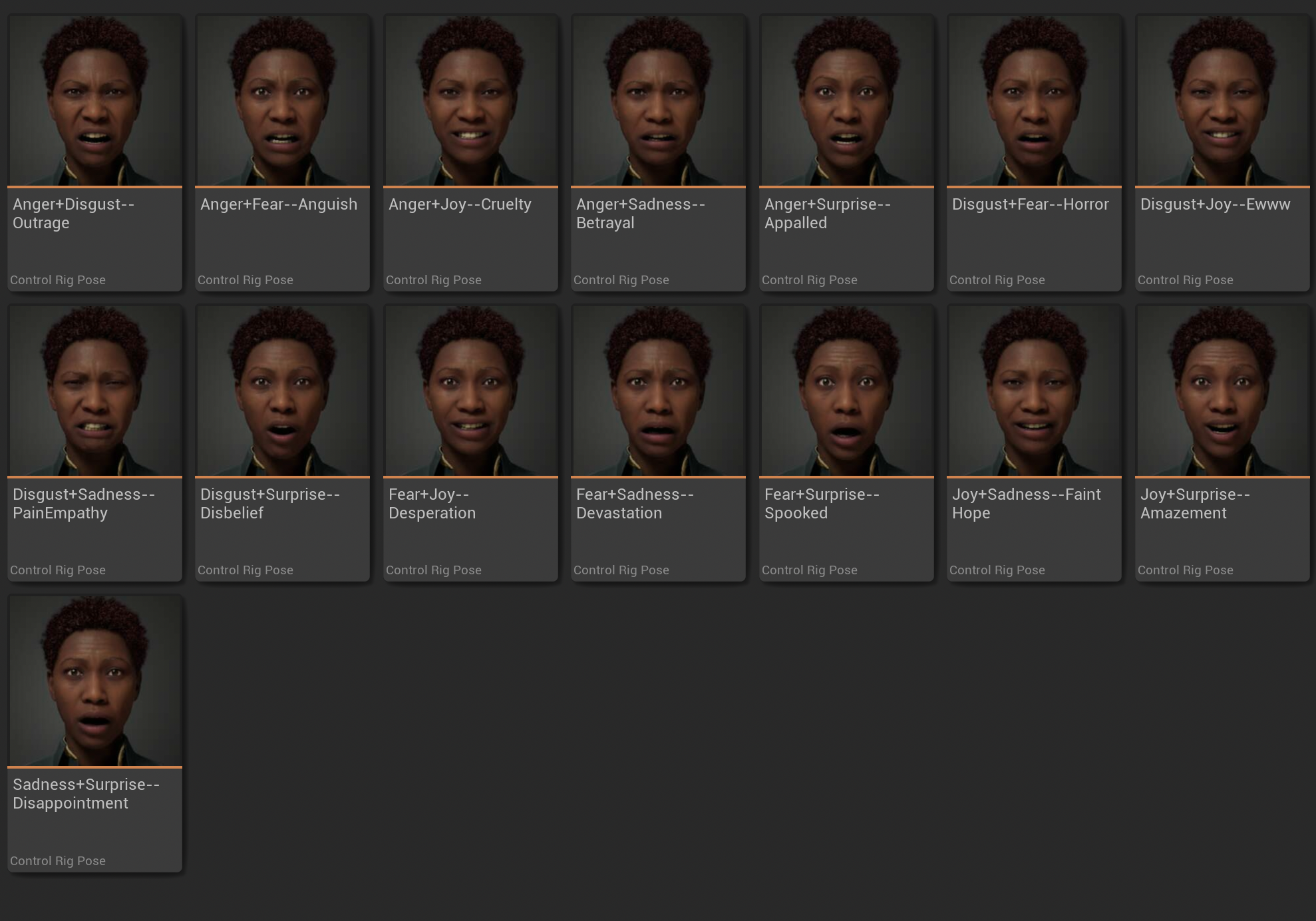Choose the Anger+Surprise--Appalled pose thumbnail
The height and width of the screenshot is (921, 1316).
(846, 100)
